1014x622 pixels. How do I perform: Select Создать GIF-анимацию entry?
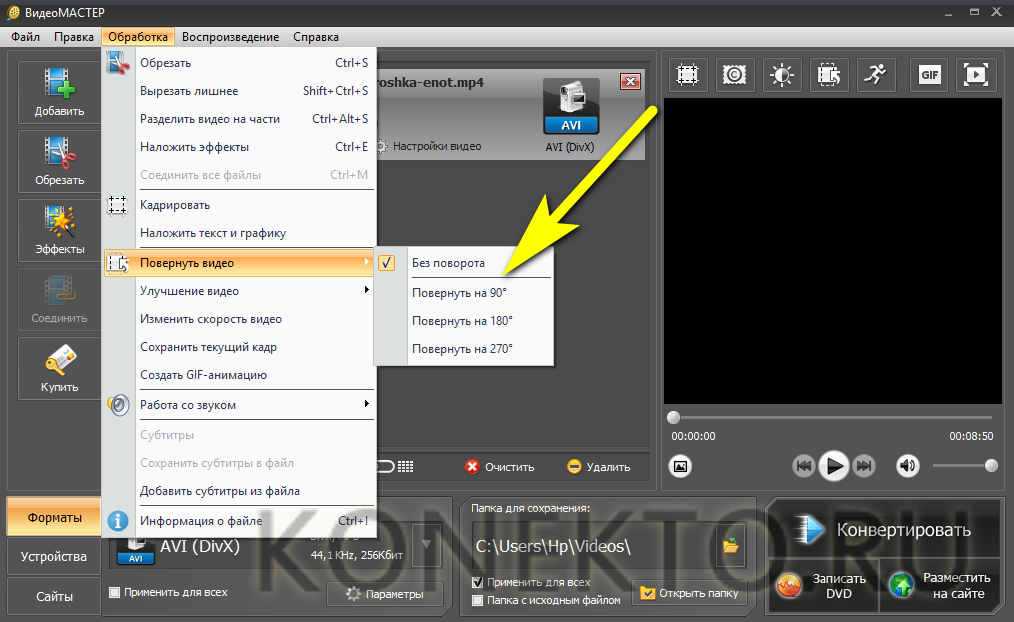pos(239,374)
